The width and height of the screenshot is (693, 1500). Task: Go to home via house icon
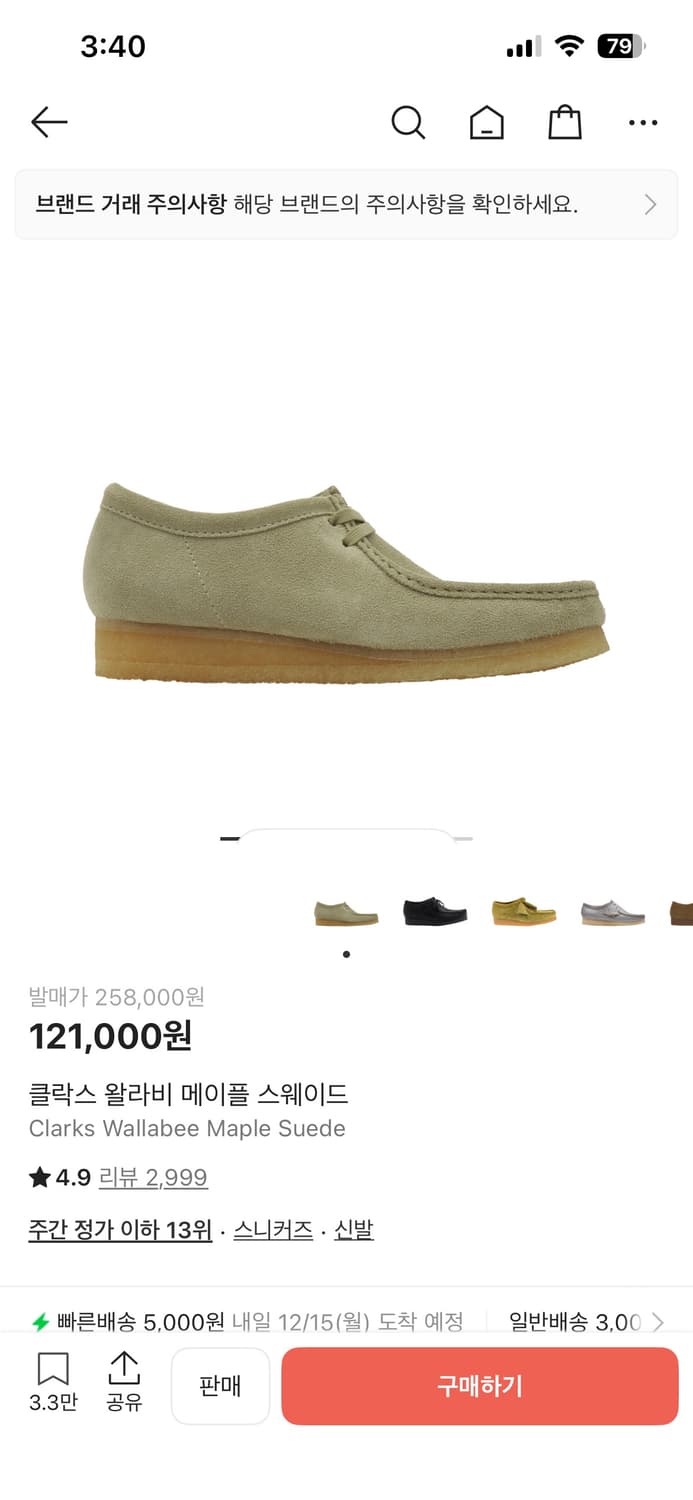point(487,123)
